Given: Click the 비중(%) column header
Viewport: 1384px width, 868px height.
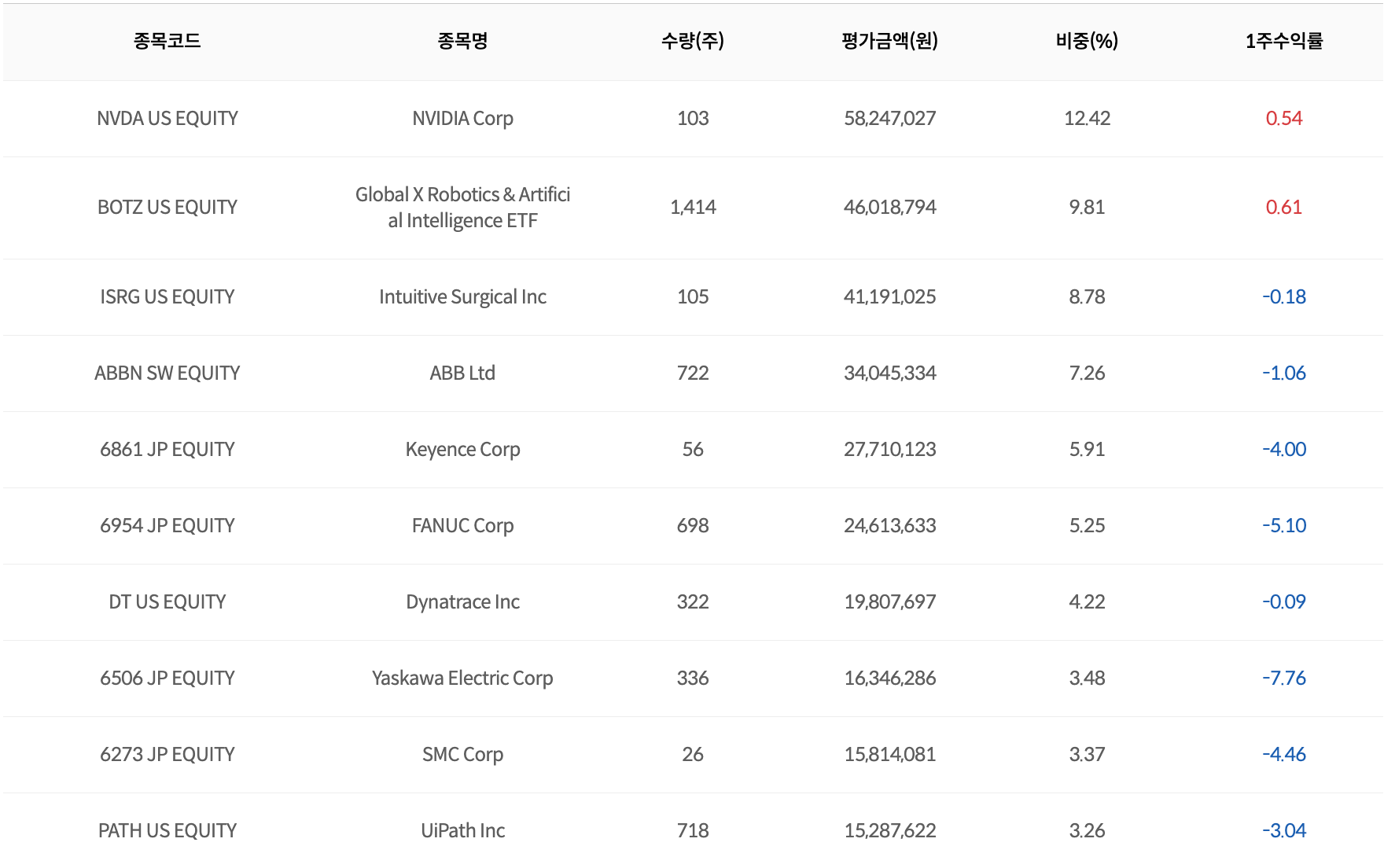Looking at the screenshot, I should [1087, 41].
